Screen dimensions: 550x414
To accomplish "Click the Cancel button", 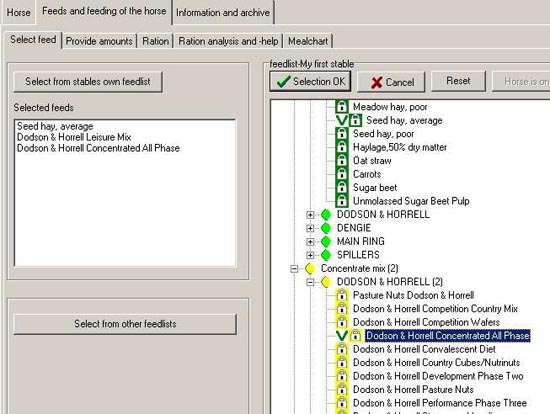I will point(391,82).
